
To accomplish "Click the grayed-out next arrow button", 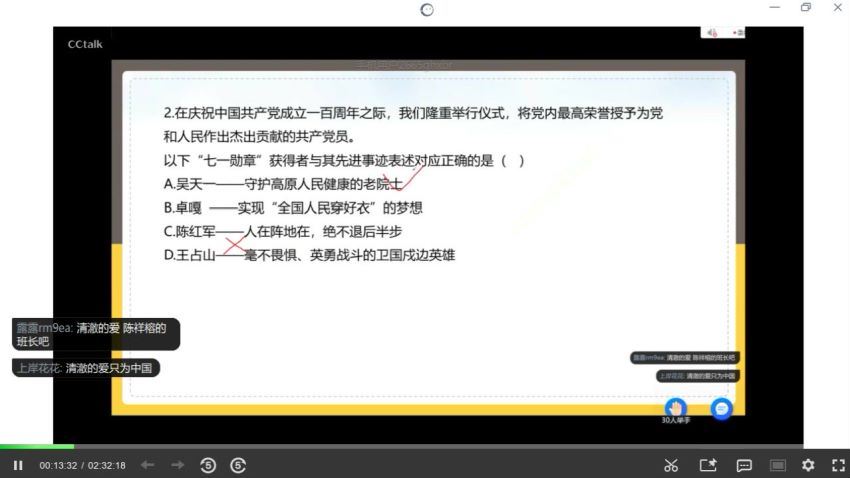I will [x=178, y=465].
